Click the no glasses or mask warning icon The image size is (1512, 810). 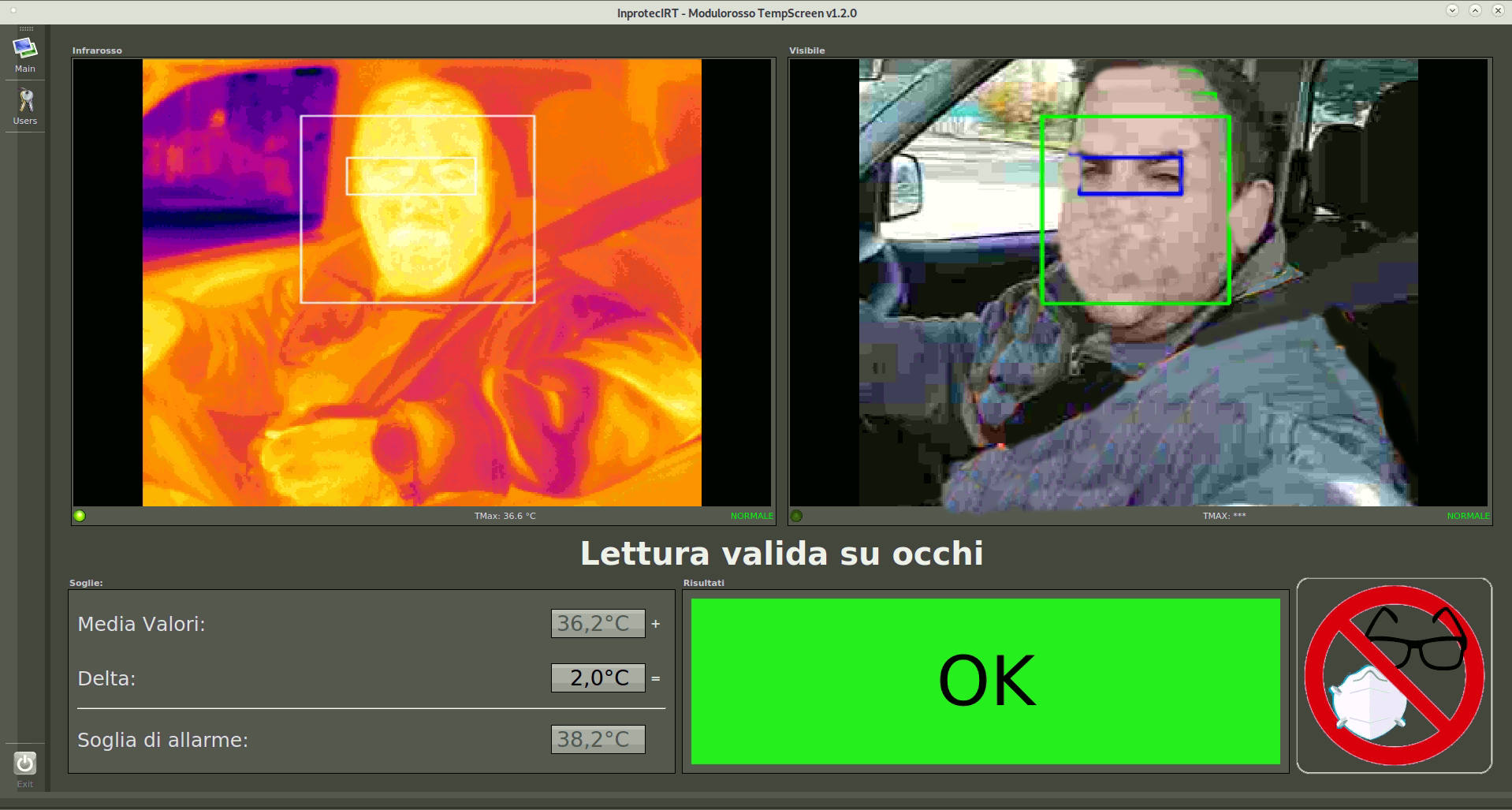[1394, 675]
